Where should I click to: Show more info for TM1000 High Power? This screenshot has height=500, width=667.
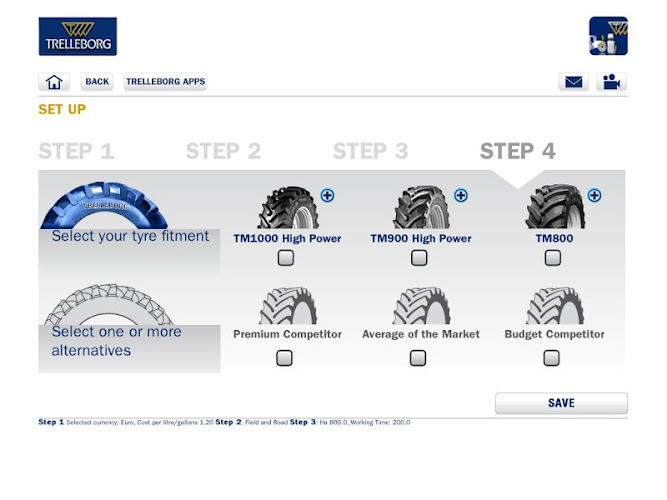327,196
